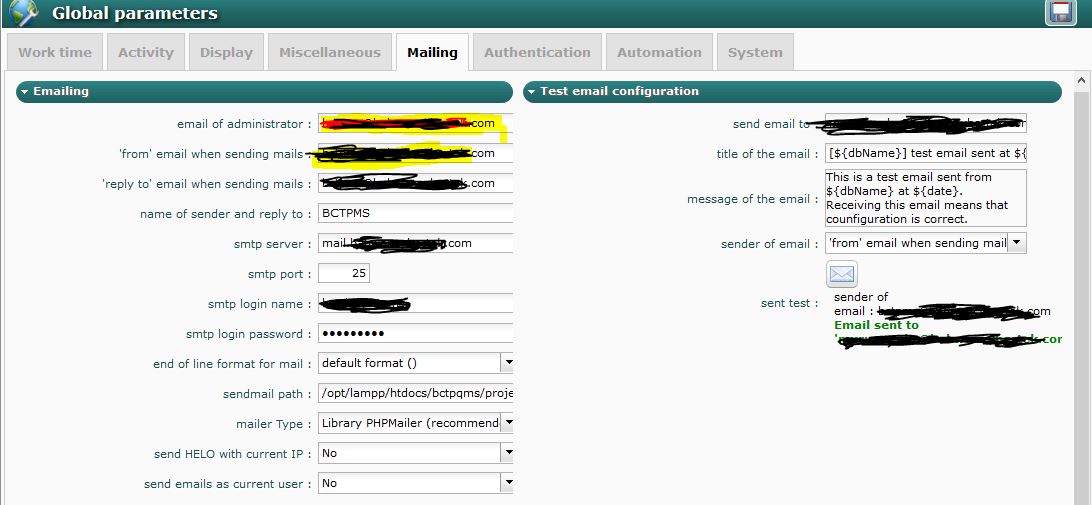Click the email of administrator field
The image size is (1092, 505).
(x=416, y=123)
